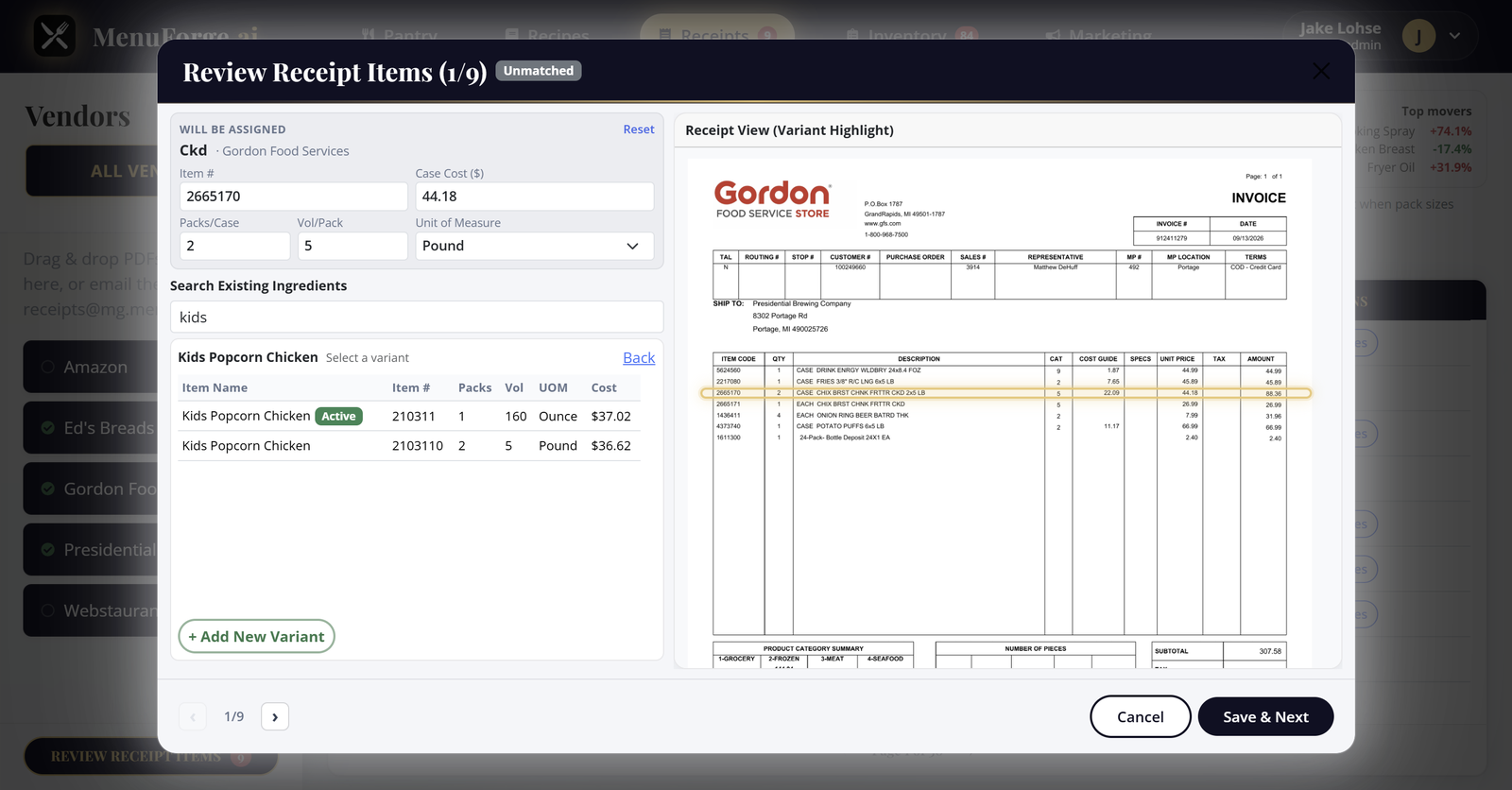Screen dimensions: 1512x790
Task: Select the Active Kids Popcorn Chicken variant 210311
Action: [x=409, y=416]
